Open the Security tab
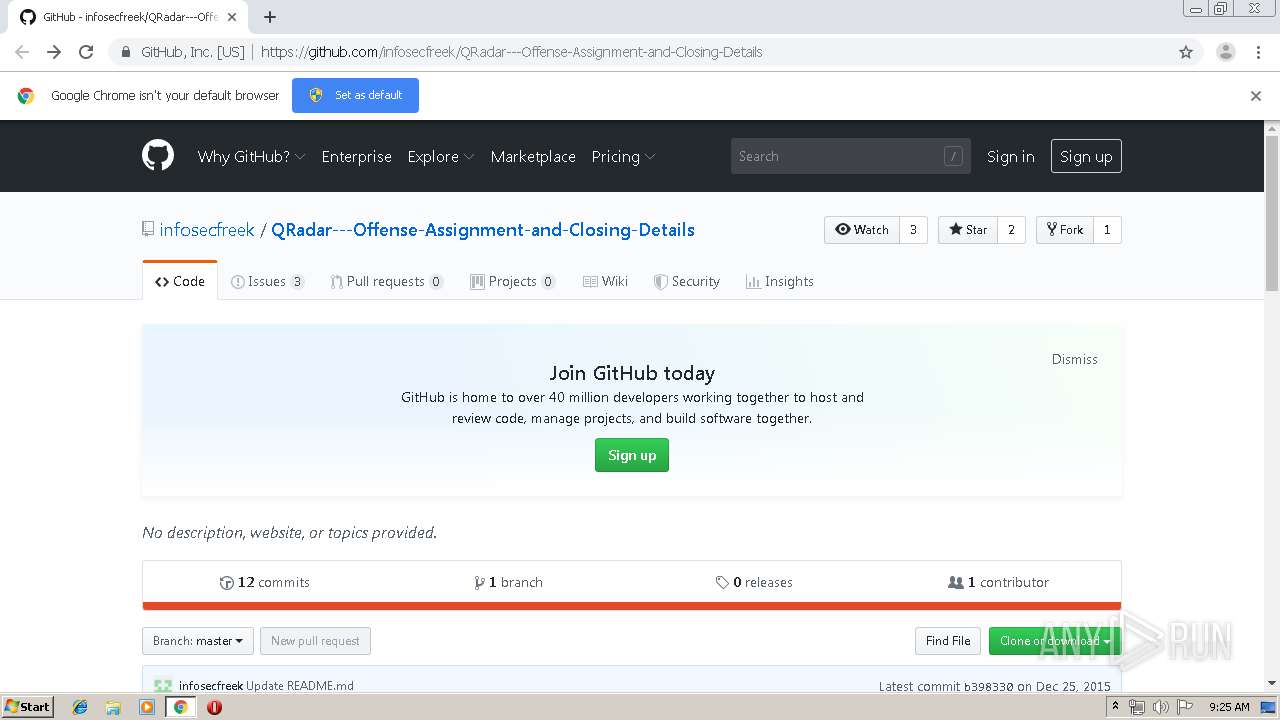1280x720 pixels. coord(686,281)
